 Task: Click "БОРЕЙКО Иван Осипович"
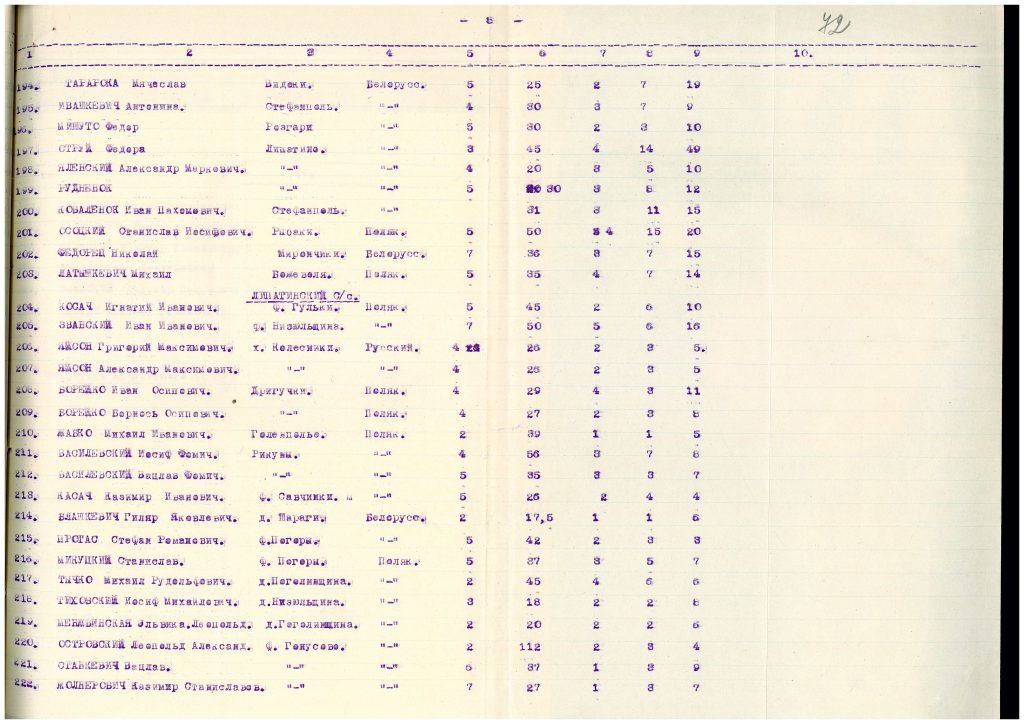coord(134,391)
